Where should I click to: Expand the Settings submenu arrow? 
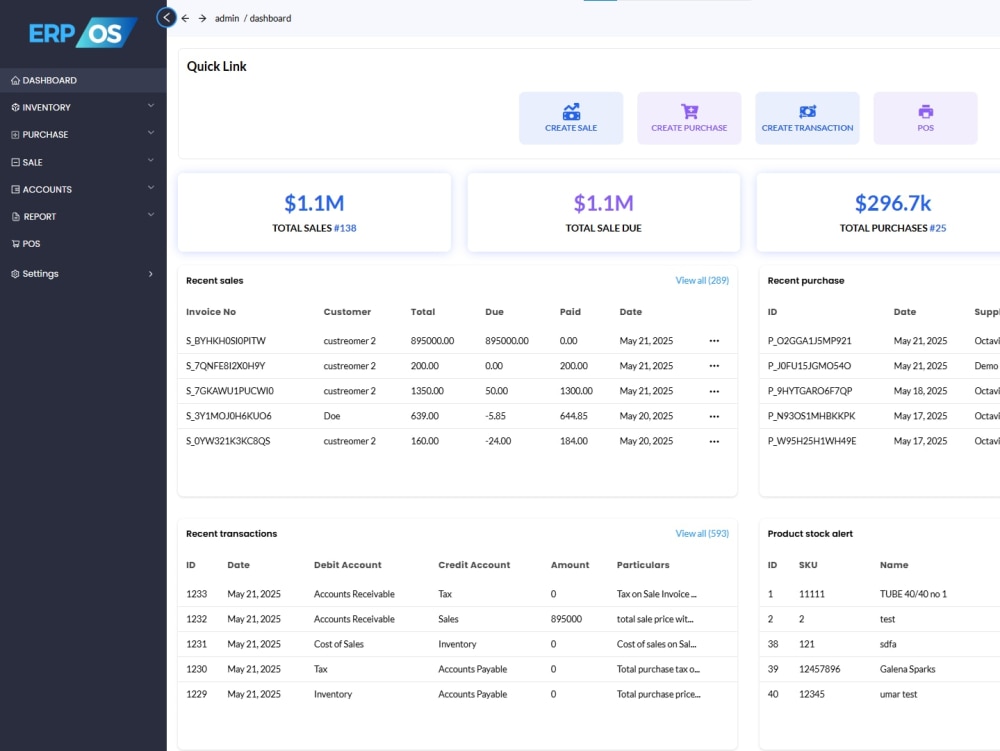tap(151, 274)
